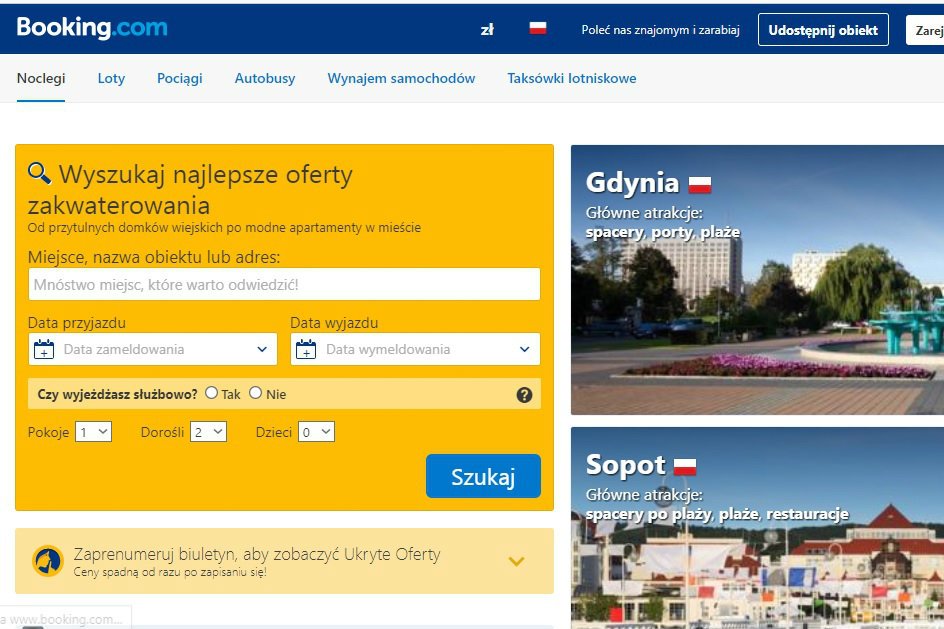This screenshot has width=944, height=629.
Task: Expand the Data wymeldowania date selector
Action: 523,349
